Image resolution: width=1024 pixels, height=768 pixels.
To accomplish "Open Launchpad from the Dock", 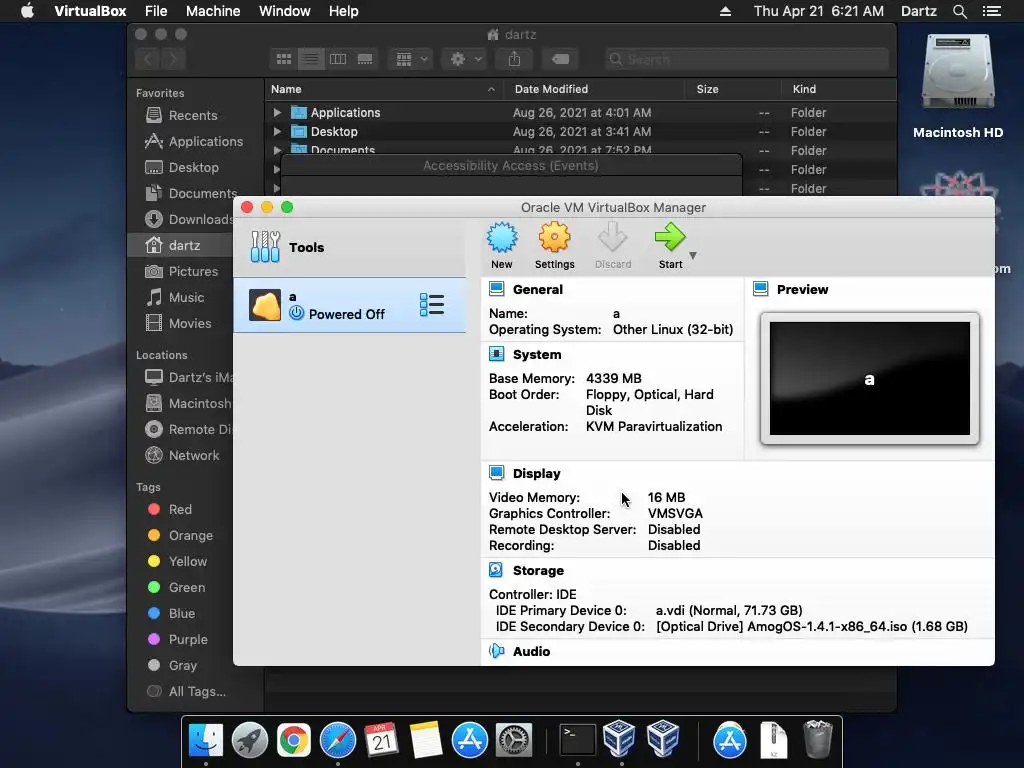I will coord(249,740).
